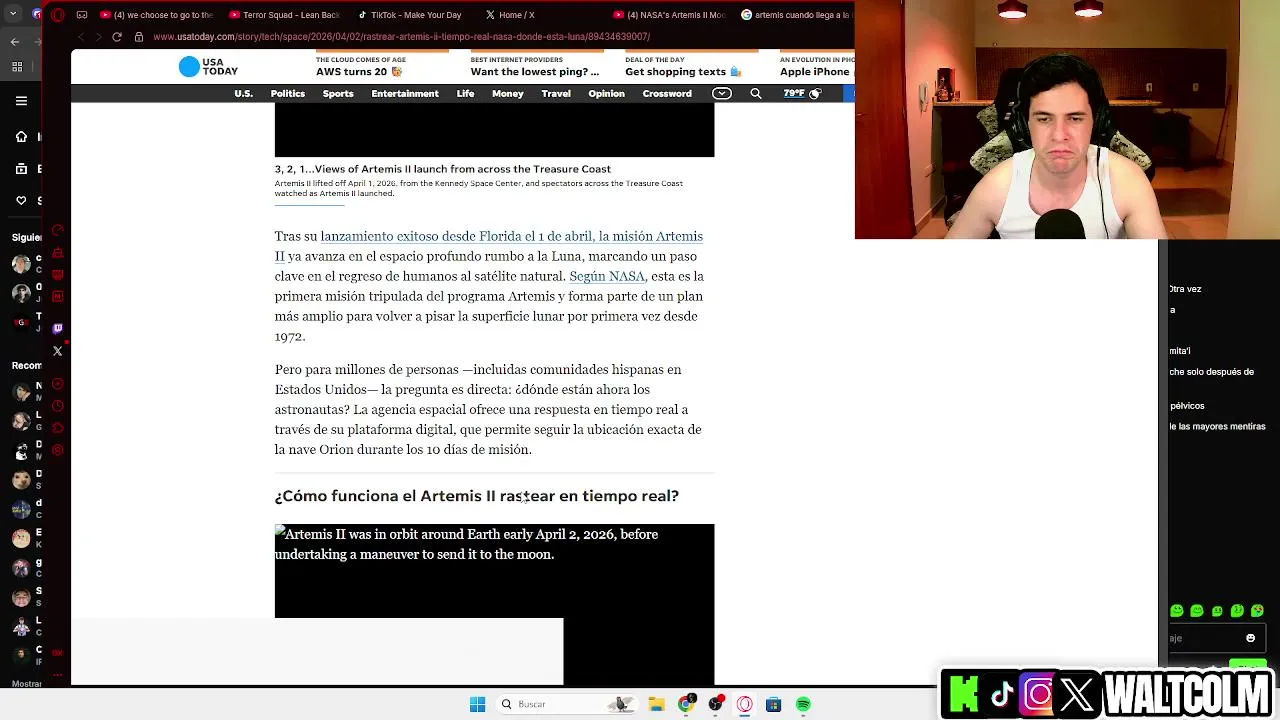This screenshot has width=1280, height=720.
Task: Click the '3, 2, 1...Views of Artemis II launch' caption
Action: [443, 169]
